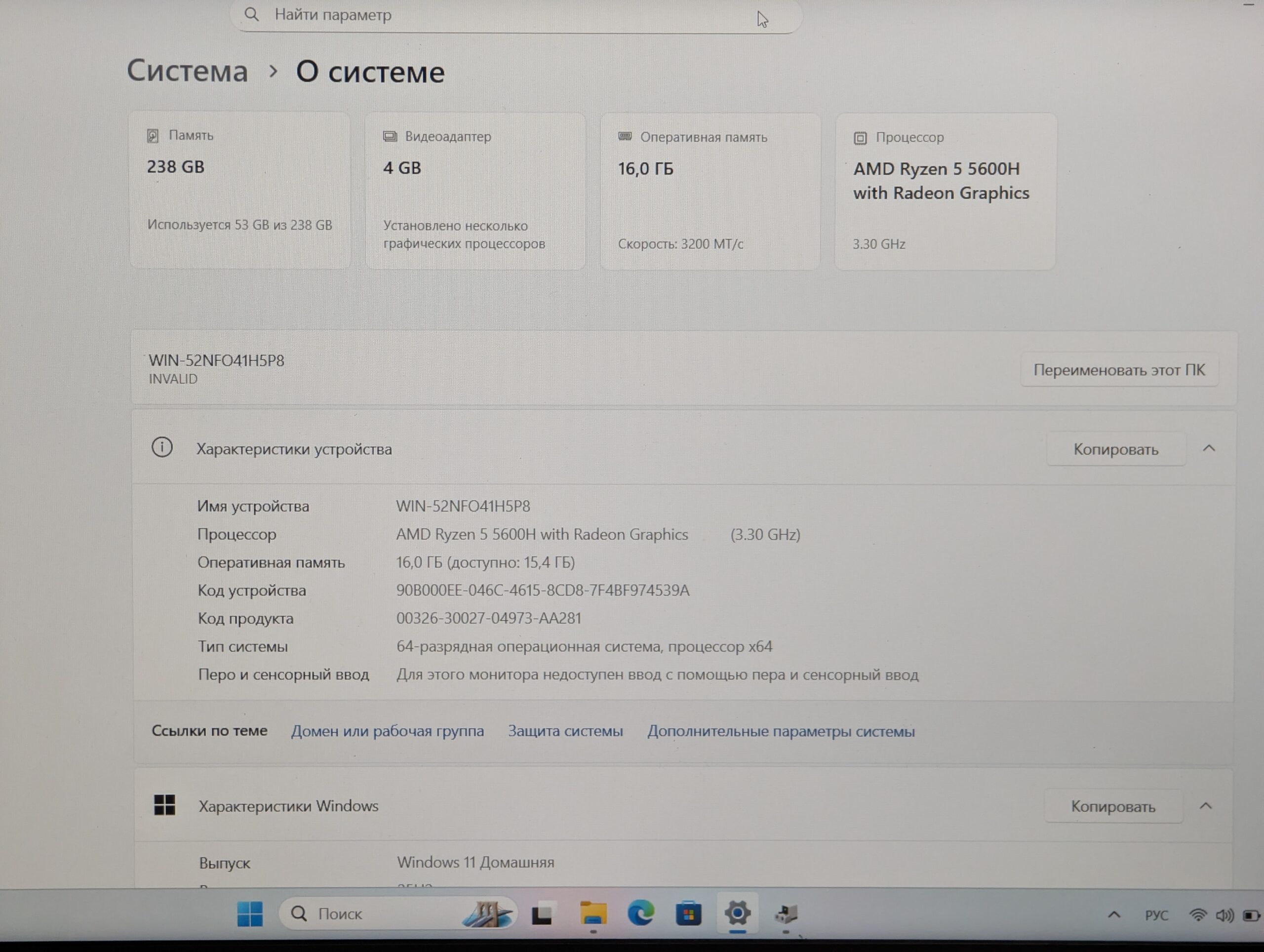Copy device specs with Копировать beside Характеристики устройства

coord(1115,449)
